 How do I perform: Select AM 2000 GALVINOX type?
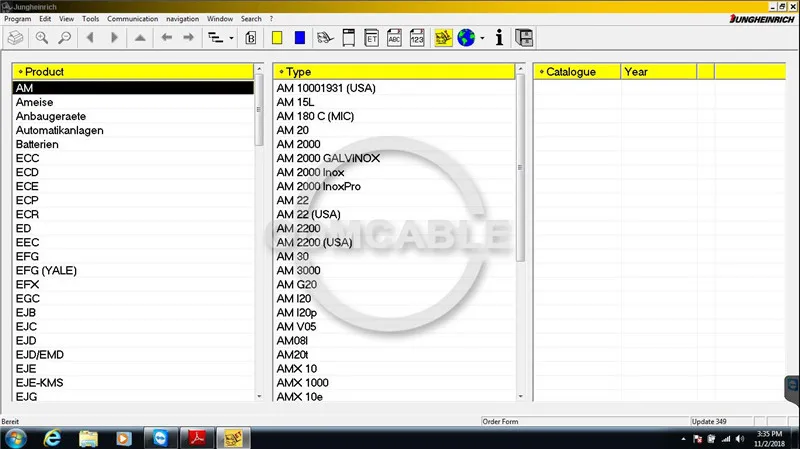pyautogui.click(x=394, y=158)
